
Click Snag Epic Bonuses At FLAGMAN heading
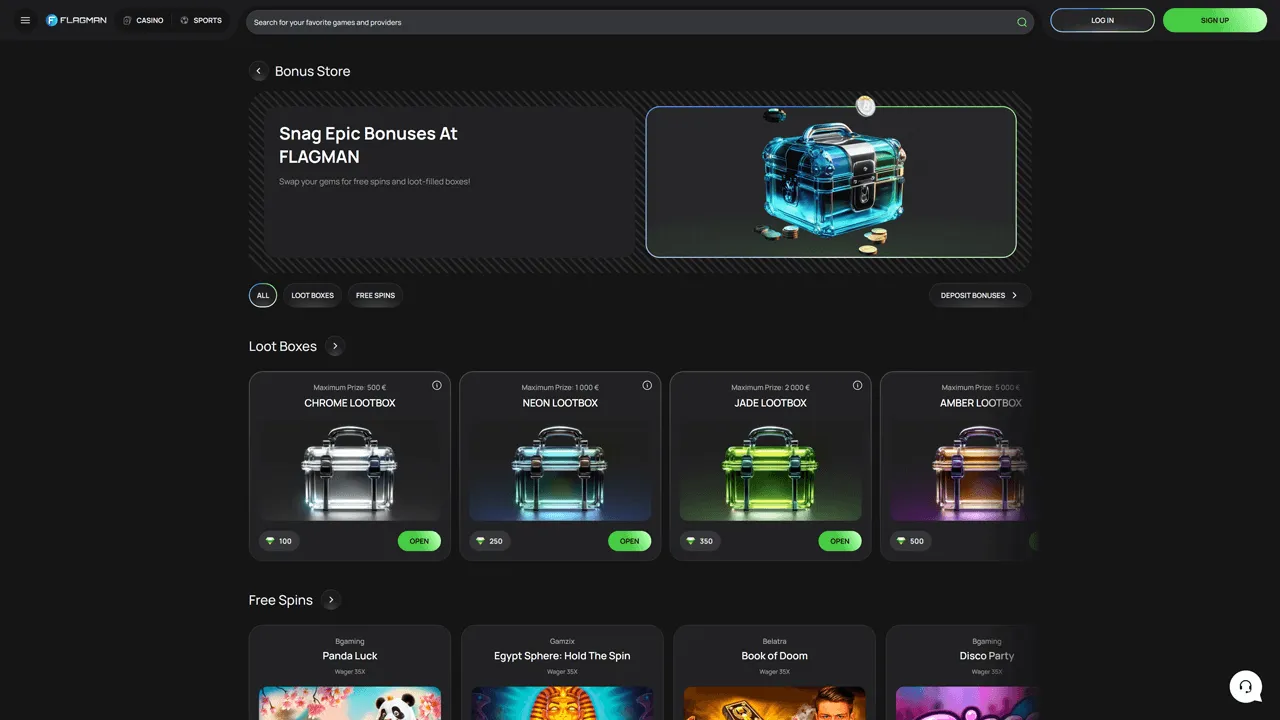pyautogui.click(x=368, y=145)
